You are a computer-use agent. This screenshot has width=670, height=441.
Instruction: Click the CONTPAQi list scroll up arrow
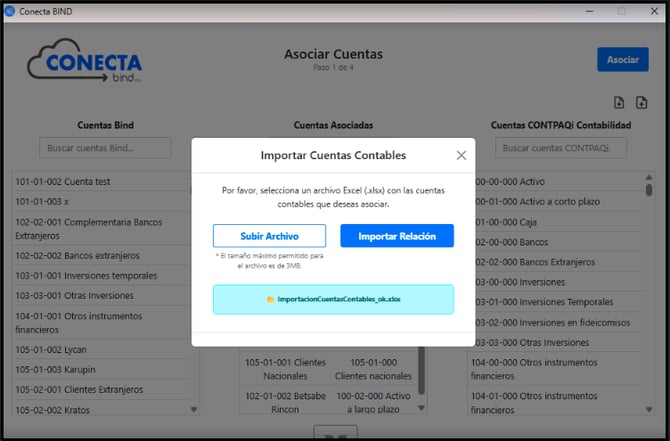[649, 177]
